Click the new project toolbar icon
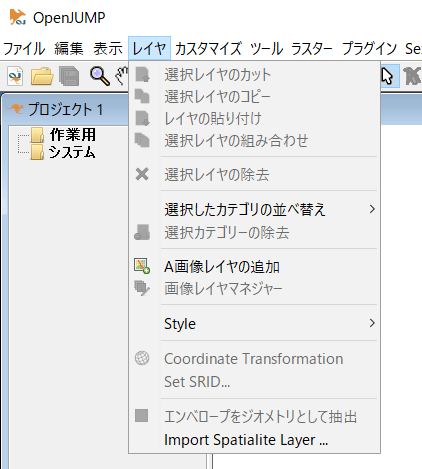The height and width of the screenshot is (469, 422). (x=15, y=76)
